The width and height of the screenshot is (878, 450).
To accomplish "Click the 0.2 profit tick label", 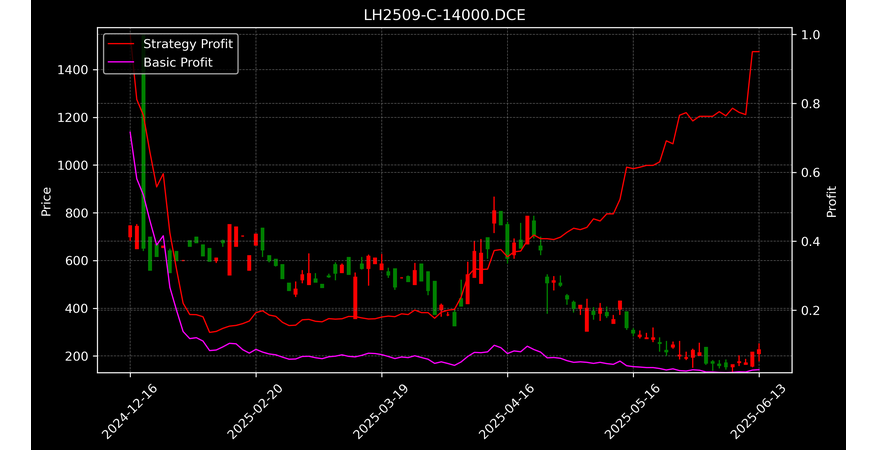I will pos(810,310).
